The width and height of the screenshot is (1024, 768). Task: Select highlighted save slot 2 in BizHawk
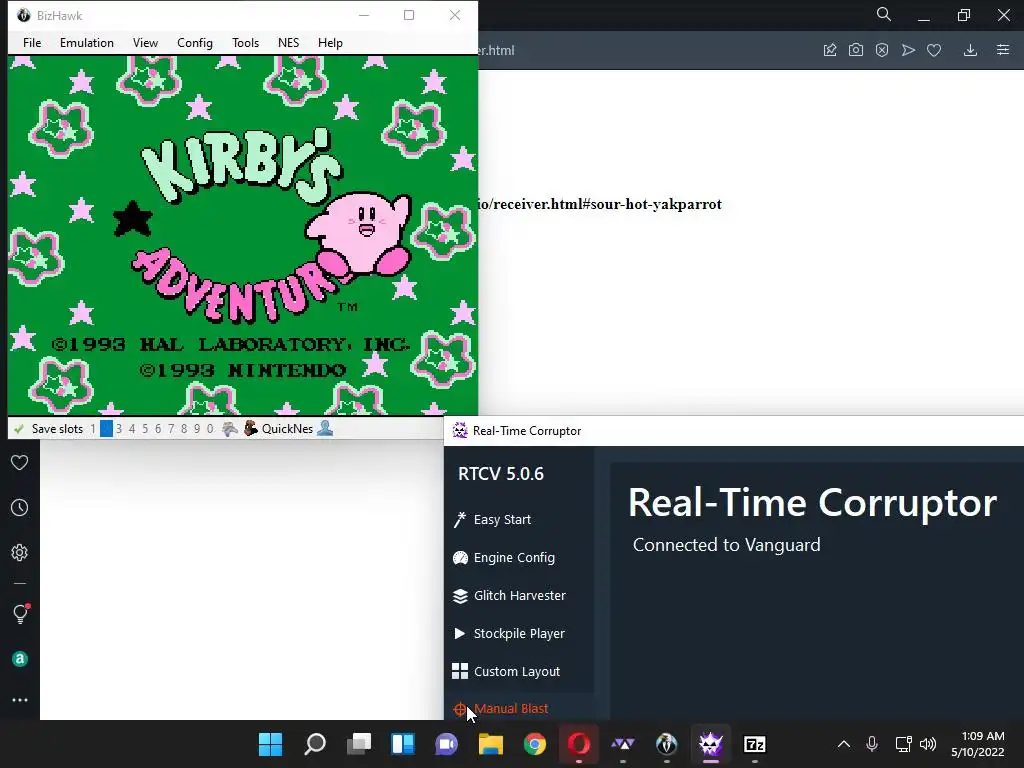coord(106,429)
